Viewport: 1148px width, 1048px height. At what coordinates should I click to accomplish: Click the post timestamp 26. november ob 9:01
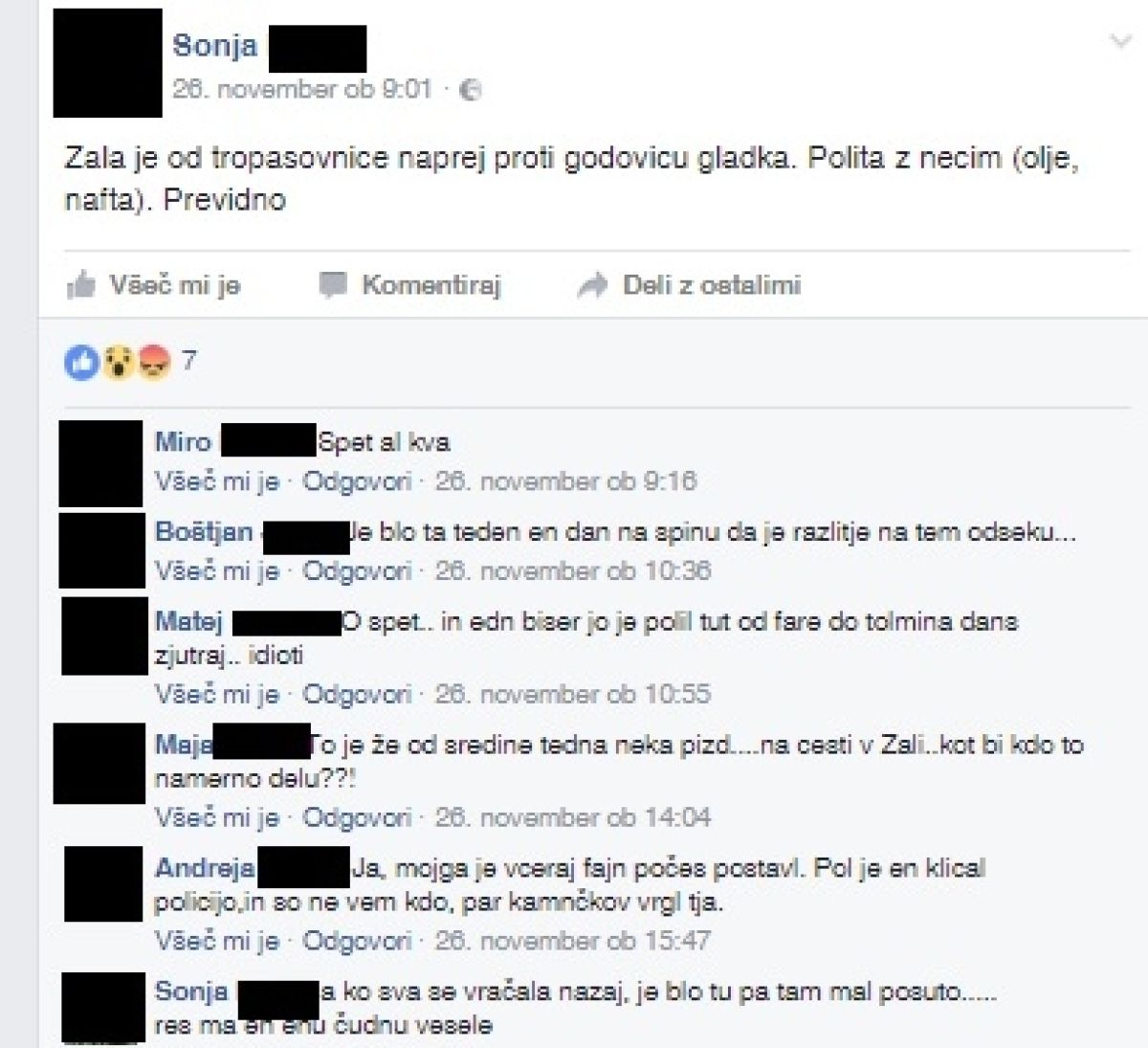pyautogui.click(x=302, y=89)
